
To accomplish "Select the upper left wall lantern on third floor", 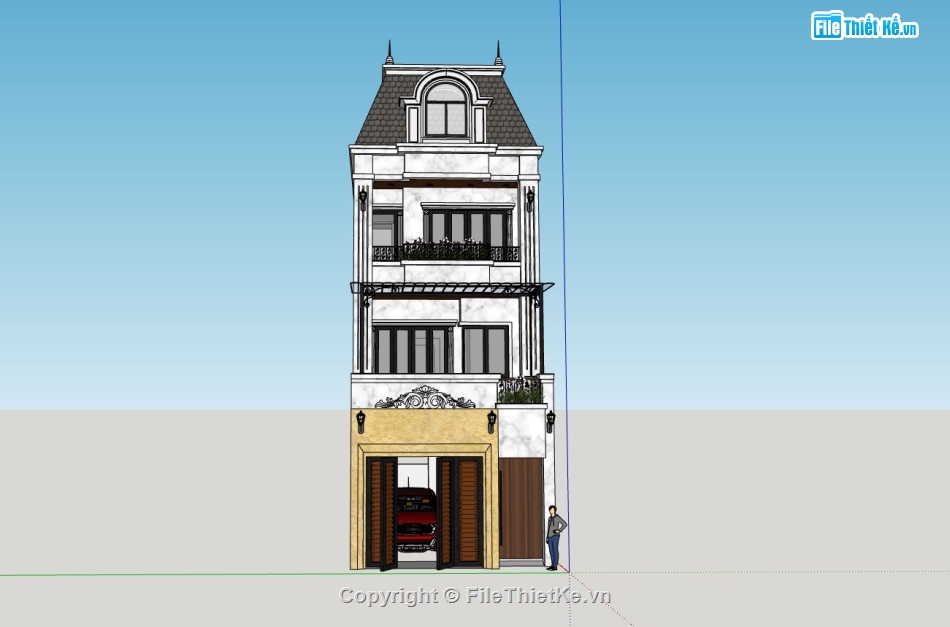I will click(363, 200).
